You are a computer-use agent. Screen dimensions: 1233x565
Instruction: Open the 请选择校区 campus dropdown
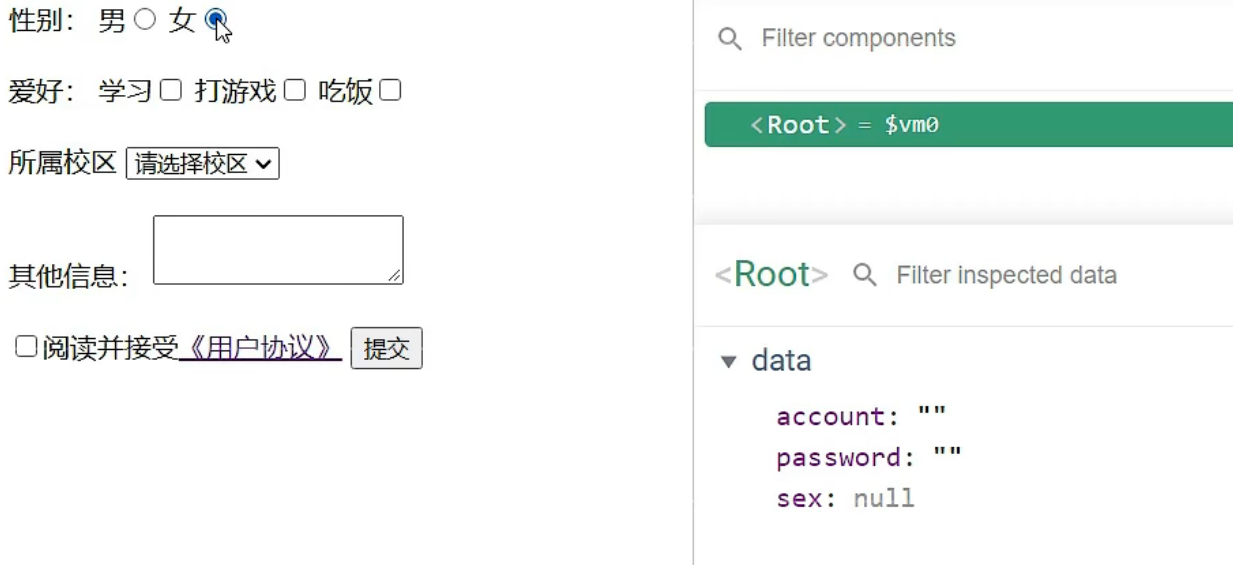point(203,164)
